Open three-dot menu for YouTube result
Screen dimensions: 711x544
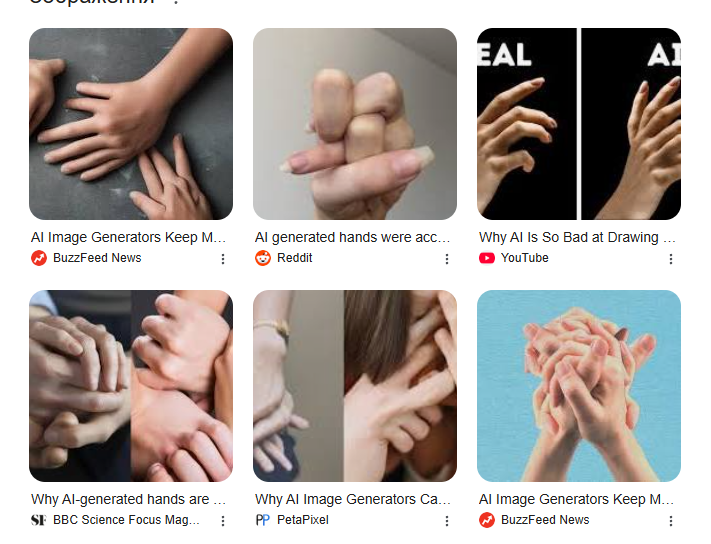(x=671, y=259)
